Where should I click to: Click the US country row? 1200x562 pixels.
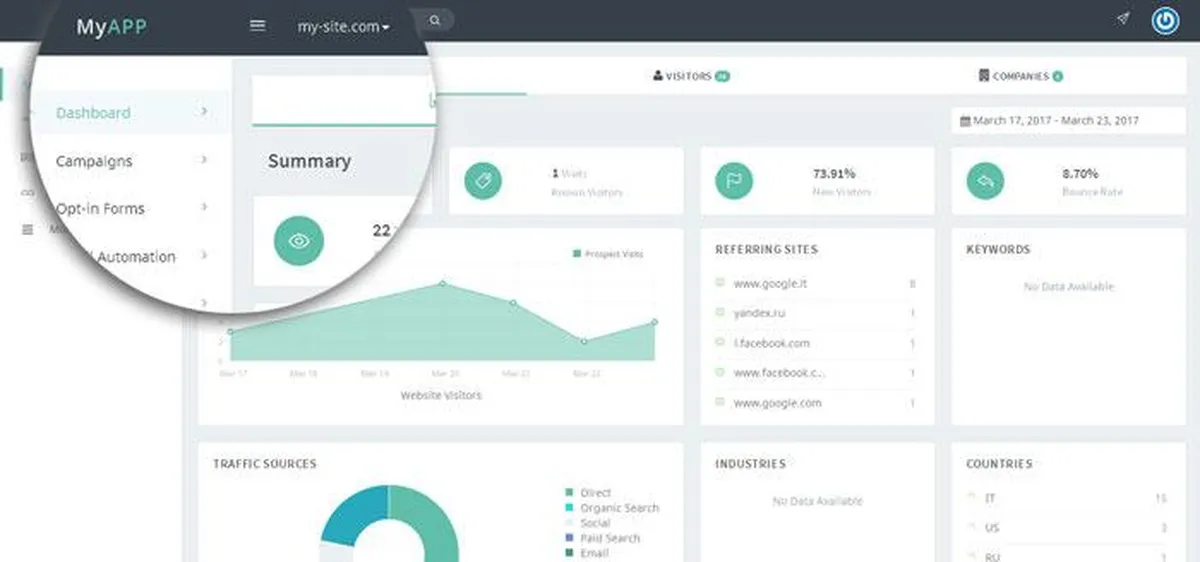coord(1067,528)
